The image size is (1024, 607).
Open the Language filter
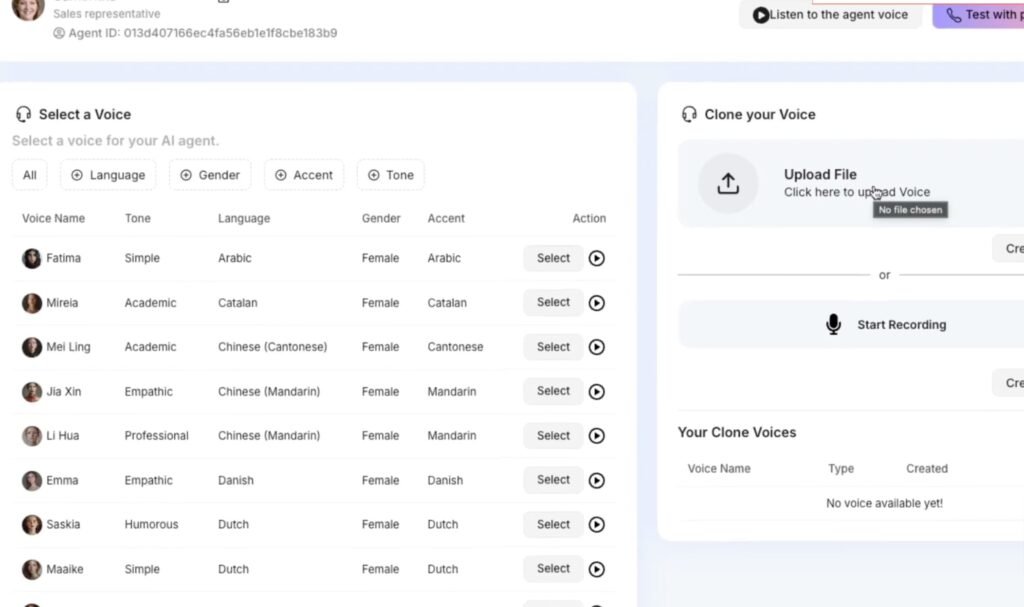(108, 175)
